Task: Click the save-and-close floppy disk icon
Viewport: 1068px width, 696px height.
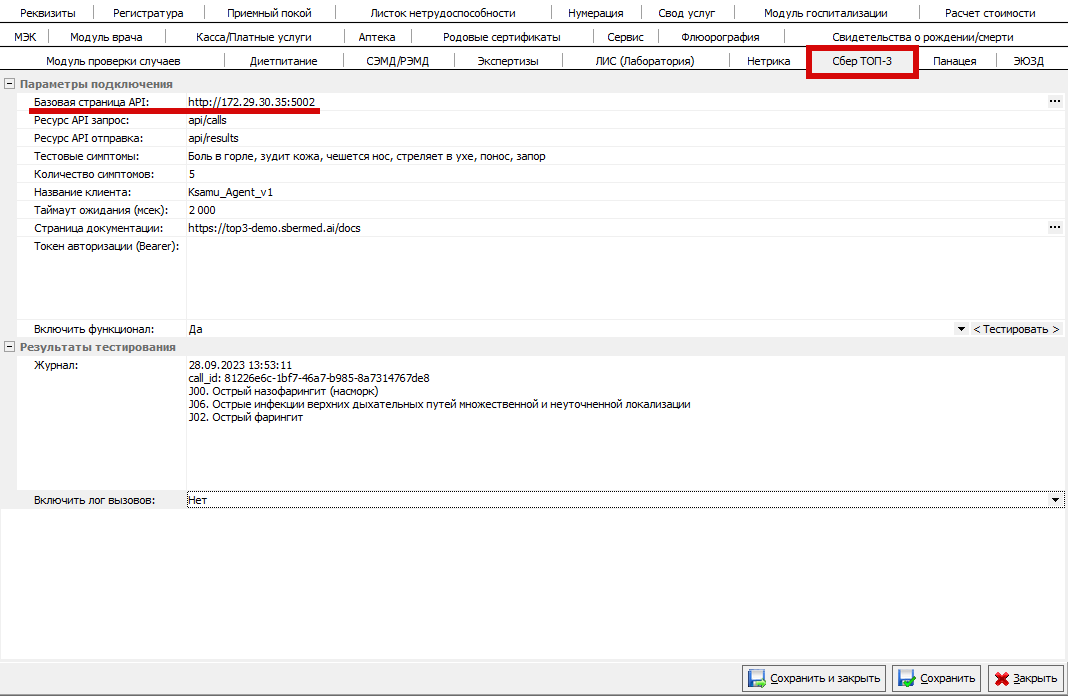Action: tap(757, 679)
